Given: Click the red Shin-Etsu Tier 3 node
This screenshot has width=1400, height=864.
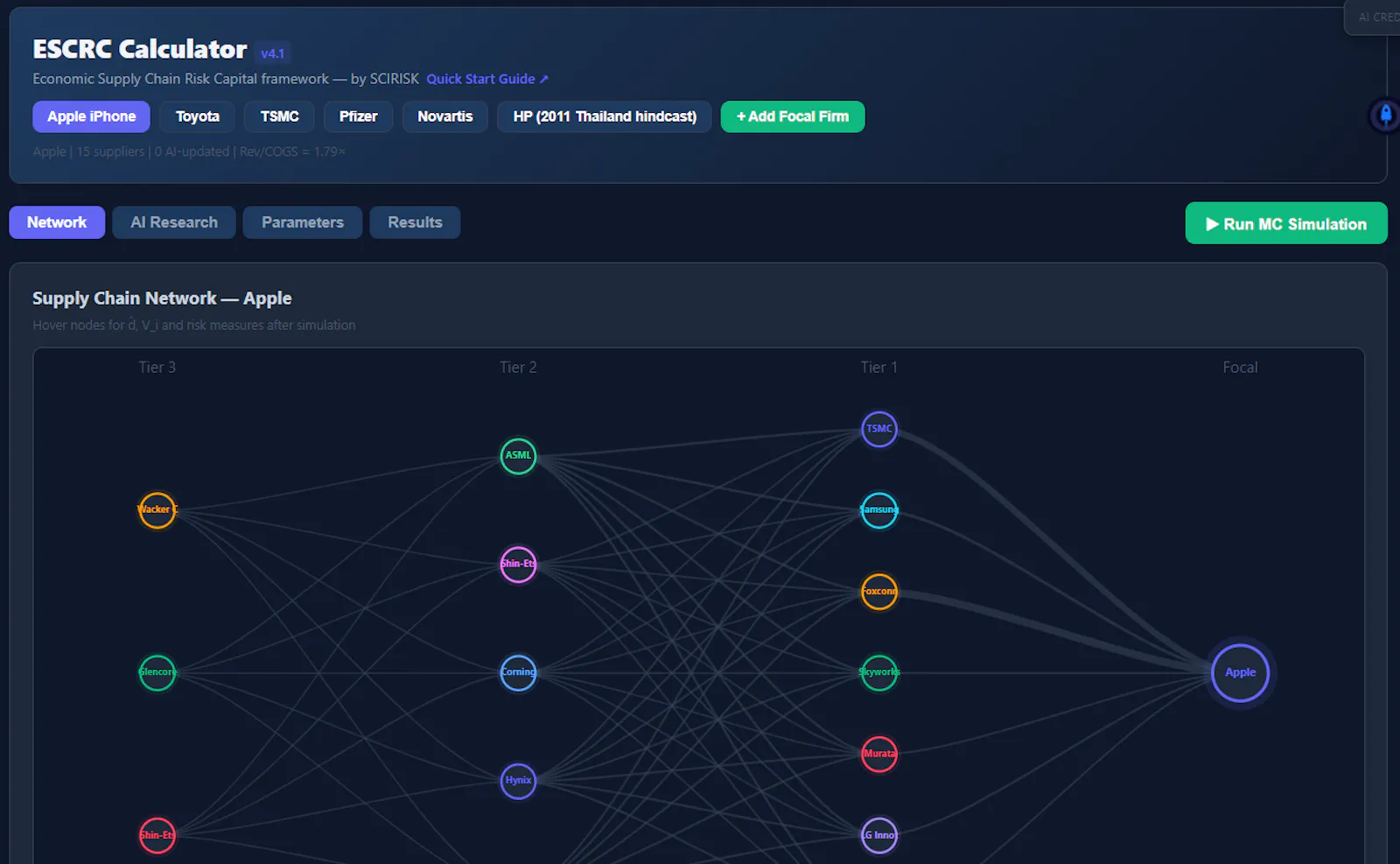Looking at the screenshot, I should point(157,835).
